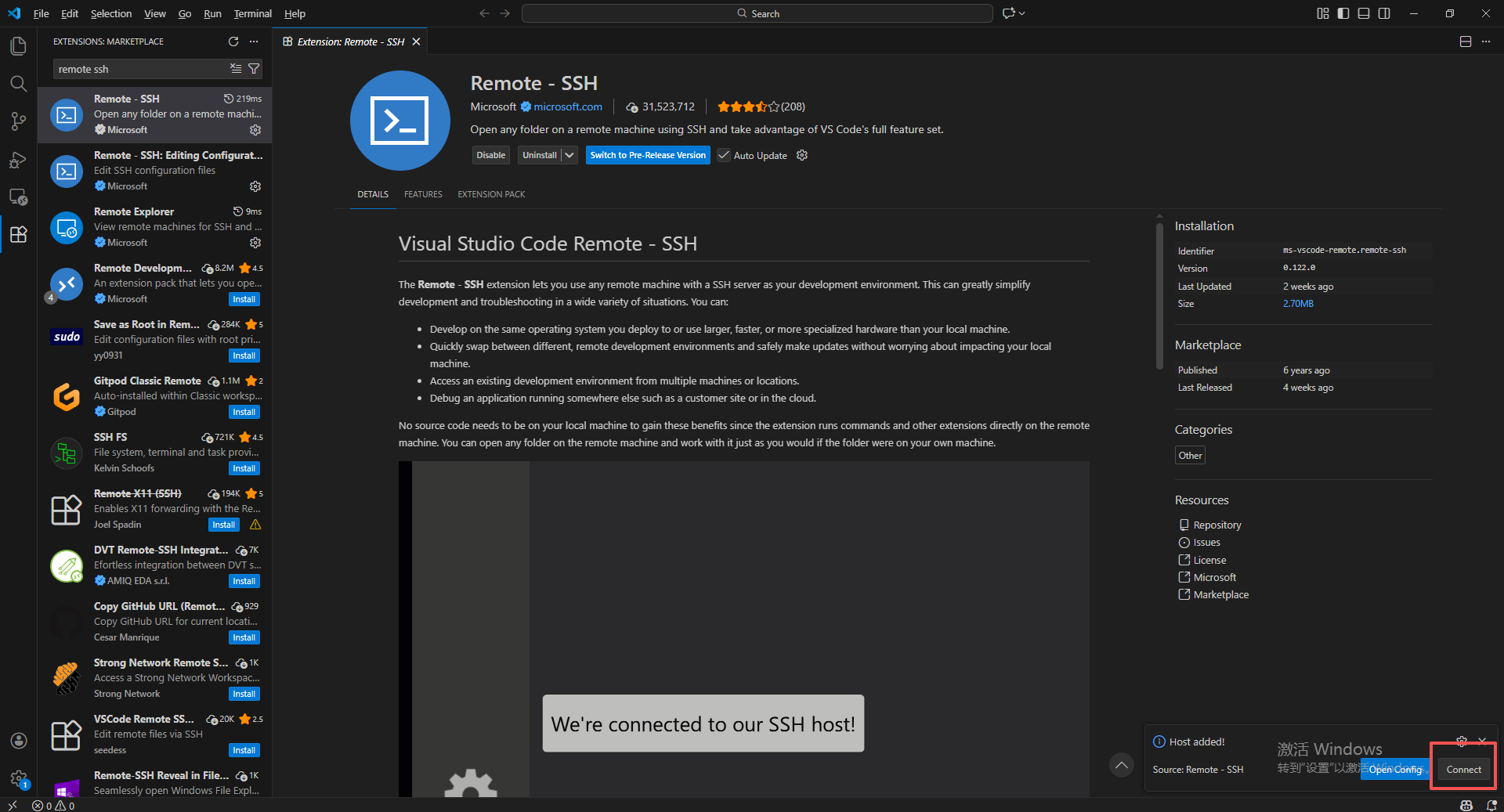Click Switch to Pre-Release Version button
Image resolution: width=1504 pixels, height=812 pixels.
point(648,155)
